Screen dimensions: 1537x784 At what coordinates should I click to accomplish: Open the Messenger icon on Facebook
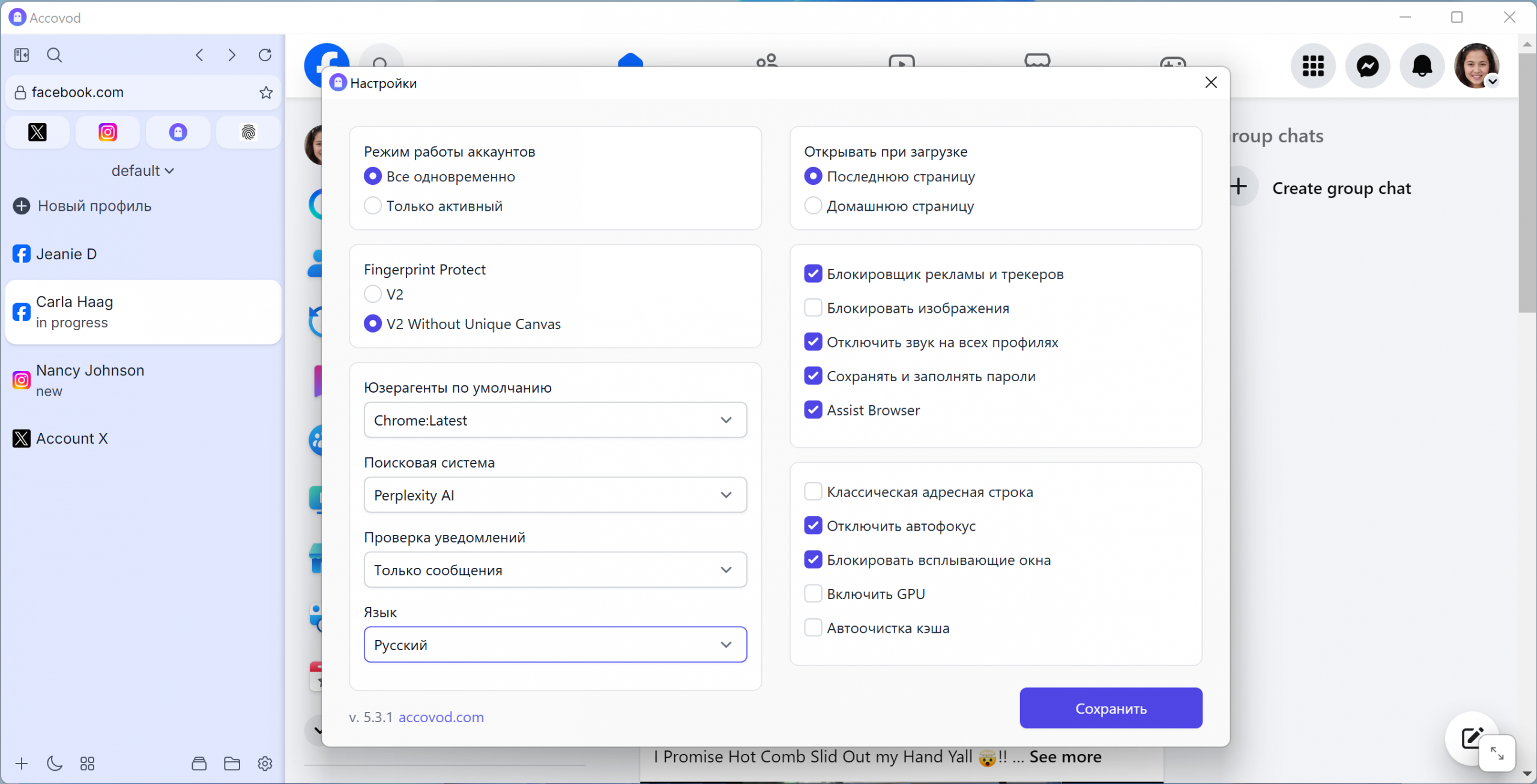click(1367, 66)
